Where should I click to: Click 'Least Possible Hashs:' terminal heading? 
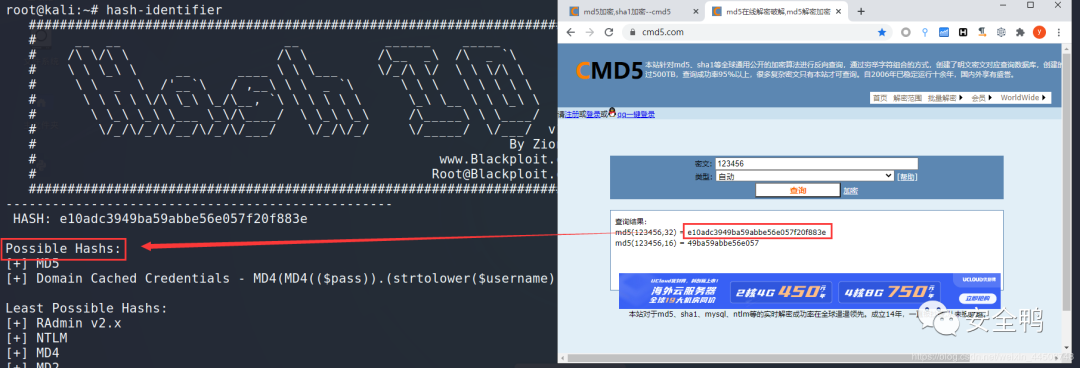(87, 308)
